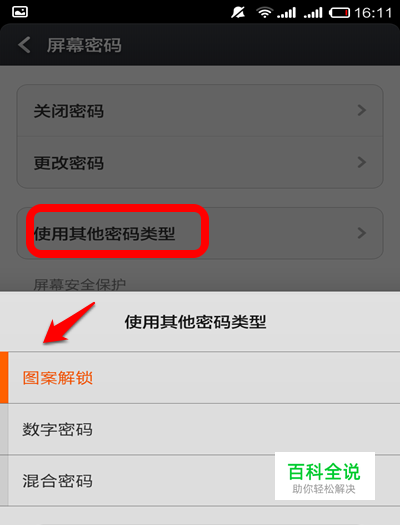This screenshot has width=400, height=525.
Task: Tap the second SIM signal bars
Action: (x=313, y=13)
